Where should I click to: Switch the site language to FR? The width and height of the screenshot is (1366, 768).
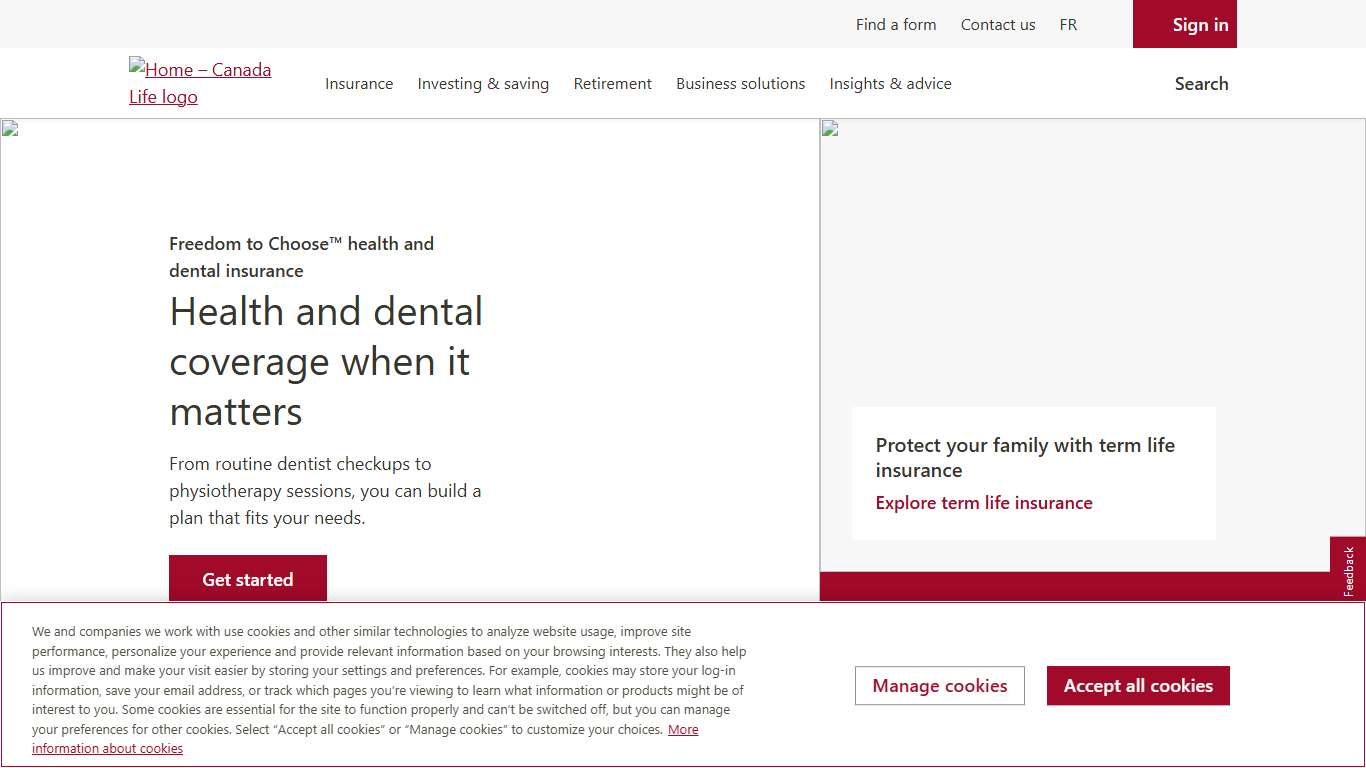point(1068,25)
